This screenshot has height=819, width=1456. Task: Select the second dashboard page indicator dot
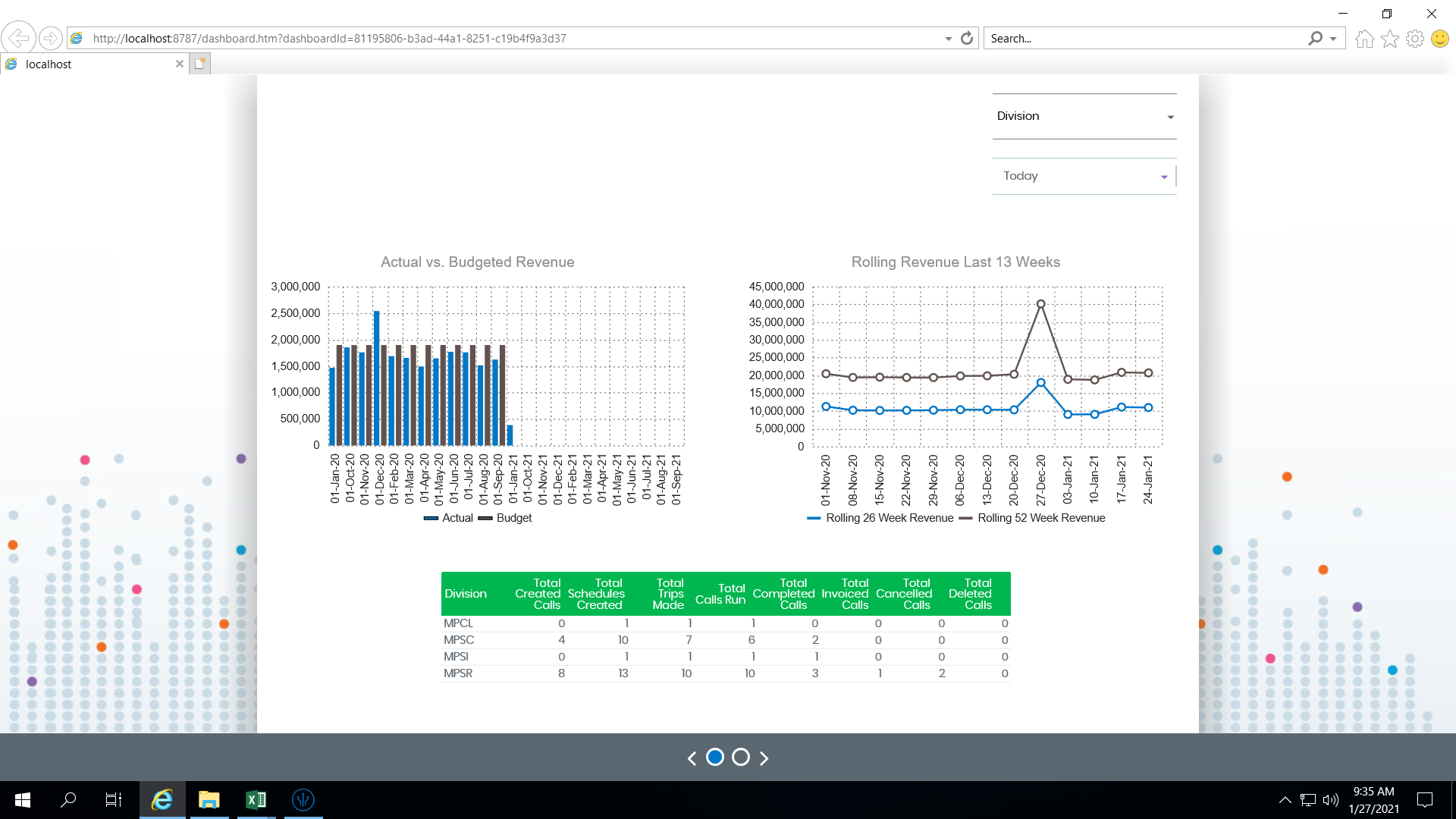click(741, 757)
